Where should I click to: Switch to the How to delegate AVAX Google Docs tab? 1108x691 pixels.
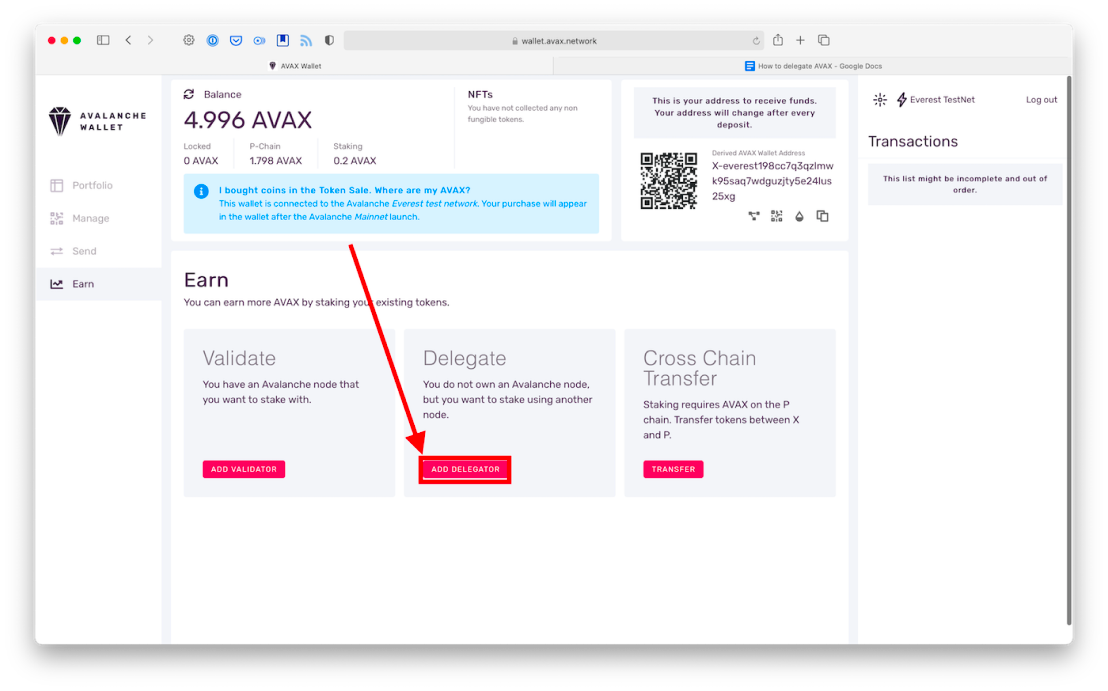[x=813, y=66]
